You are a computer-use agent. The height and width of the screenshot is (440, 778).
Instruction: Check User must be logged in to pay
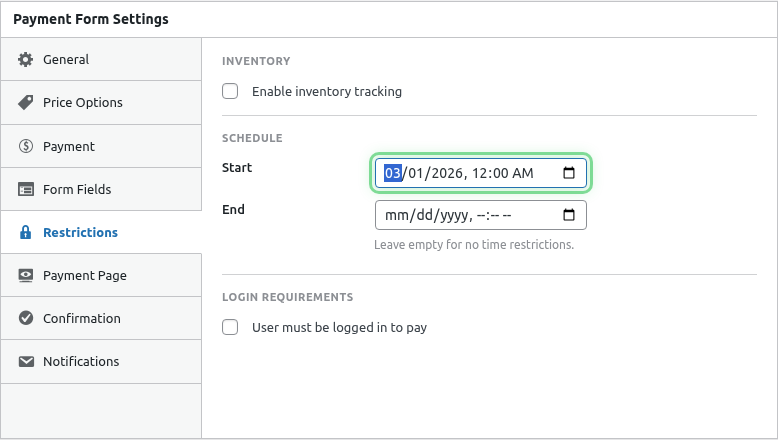230,327
